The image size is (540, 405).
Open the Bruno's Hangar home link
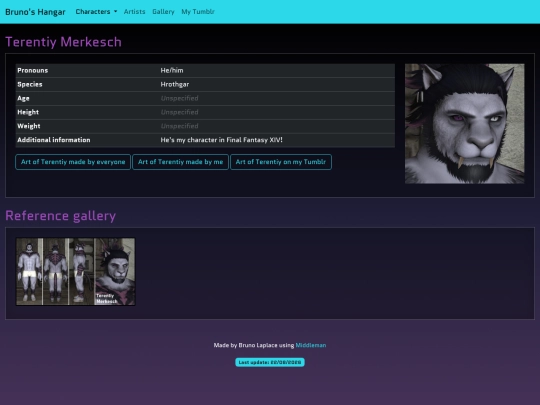click(35, 12)
